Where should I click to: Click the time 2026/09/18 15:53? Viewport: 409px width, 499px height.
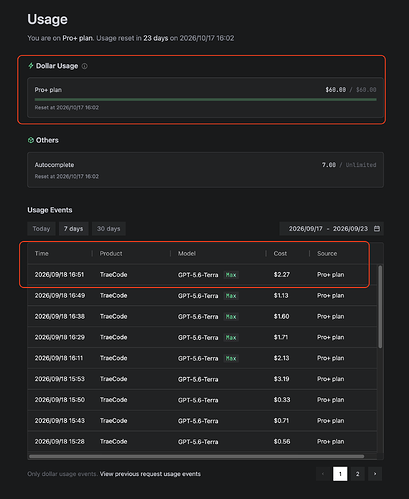tap(60, 379)
